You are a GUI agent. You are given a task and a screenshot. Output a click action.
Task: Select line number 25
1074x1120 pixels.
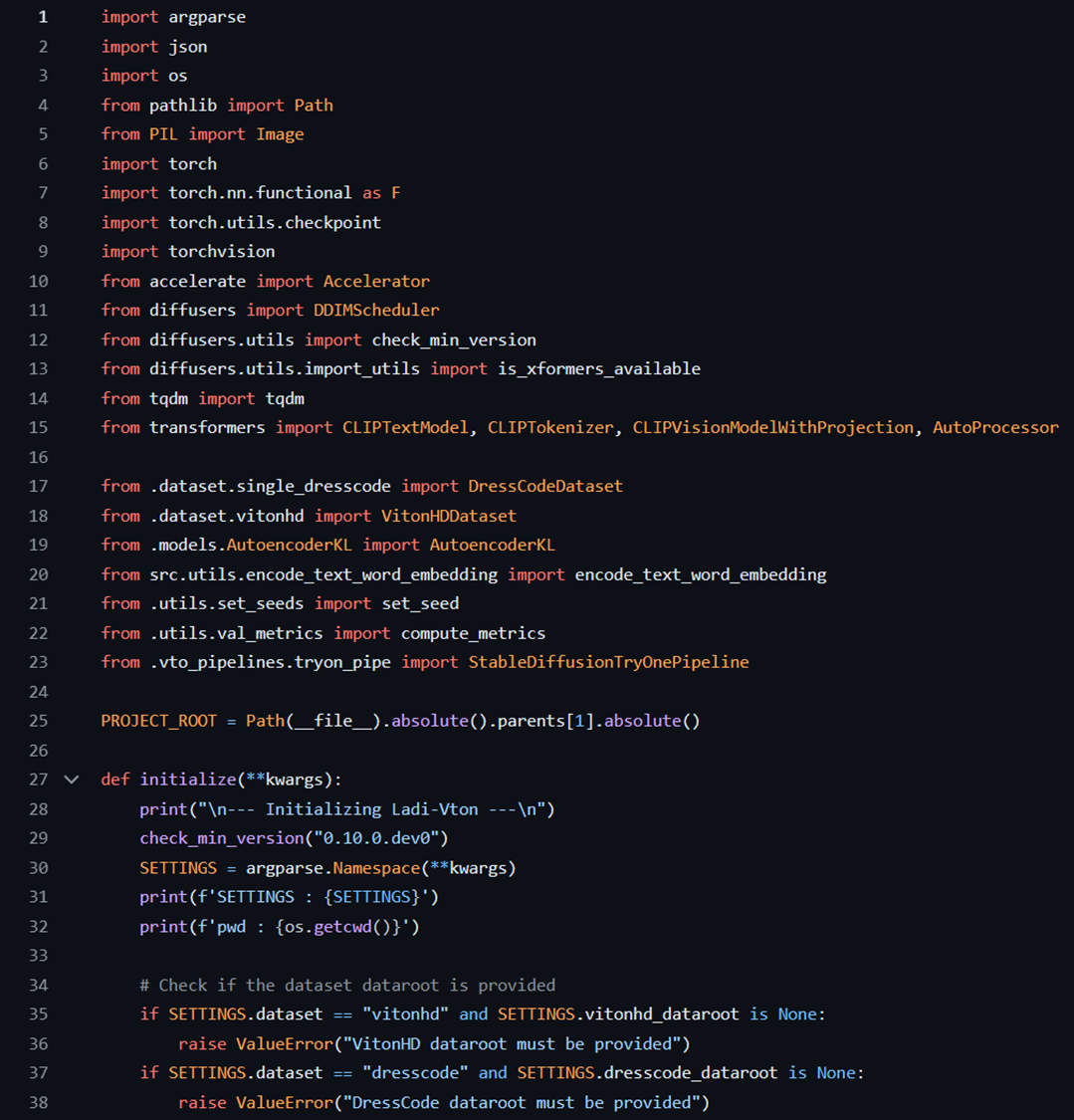[x=39, y=721]
